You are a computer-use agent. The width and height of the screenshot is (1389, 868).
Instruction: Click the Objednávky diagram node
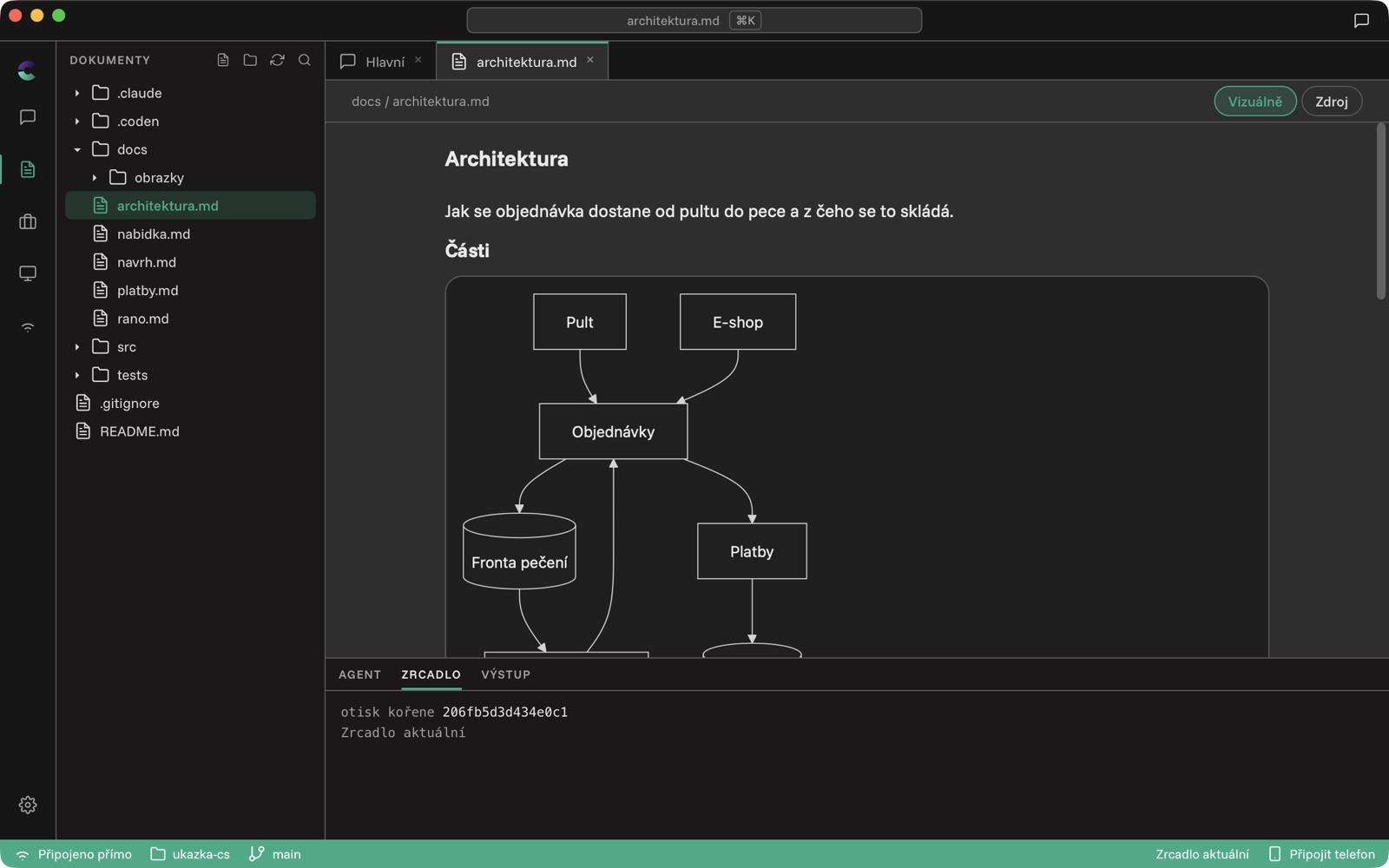pyautogui.click(x=613, y=431)
